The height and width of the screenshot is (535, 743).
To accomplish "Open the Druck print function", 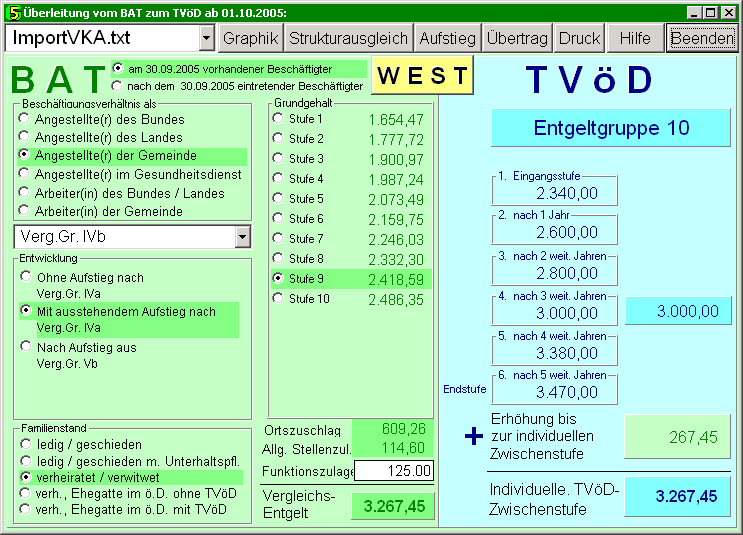I will pyautogui.click(x=580, y=38).
